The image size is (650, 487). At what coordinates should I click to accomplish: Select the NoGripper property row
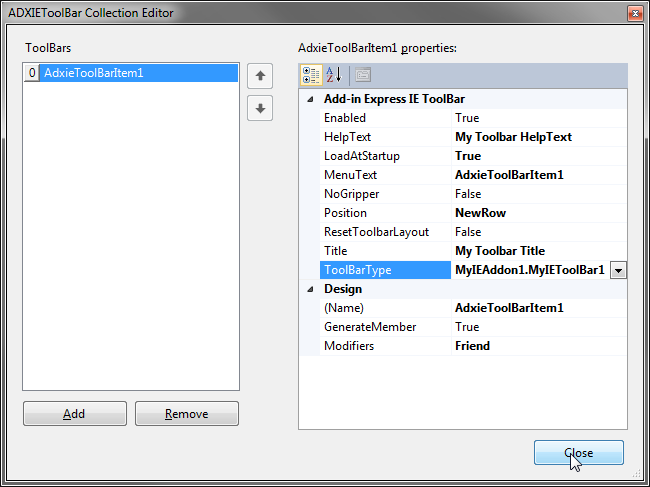[346, 194]
